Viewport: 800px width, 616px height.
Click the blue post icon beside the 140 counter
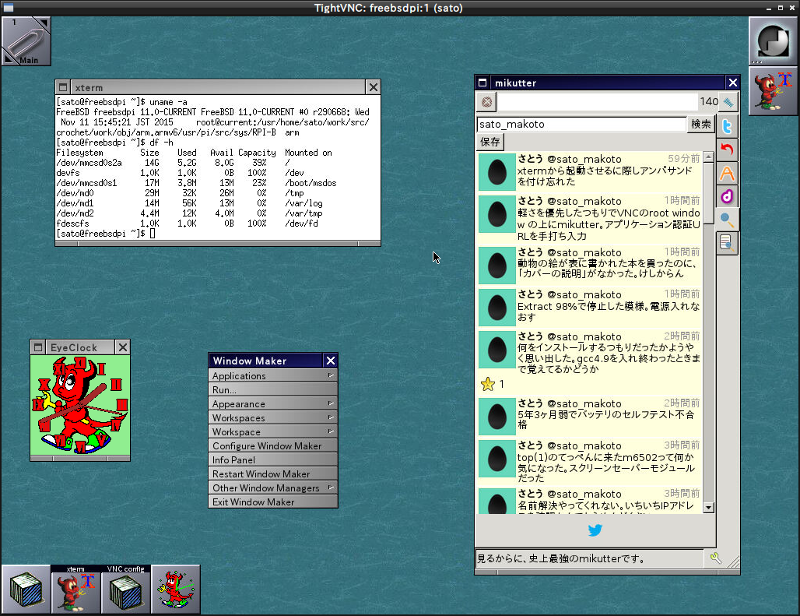tap(729, 102)
